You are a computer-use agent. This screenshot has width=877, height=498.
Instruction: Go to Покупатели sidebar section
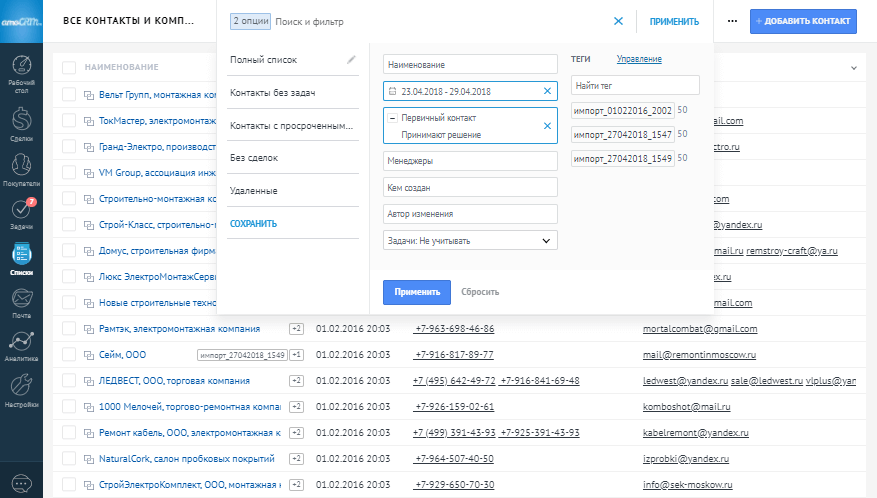(21, 170)
